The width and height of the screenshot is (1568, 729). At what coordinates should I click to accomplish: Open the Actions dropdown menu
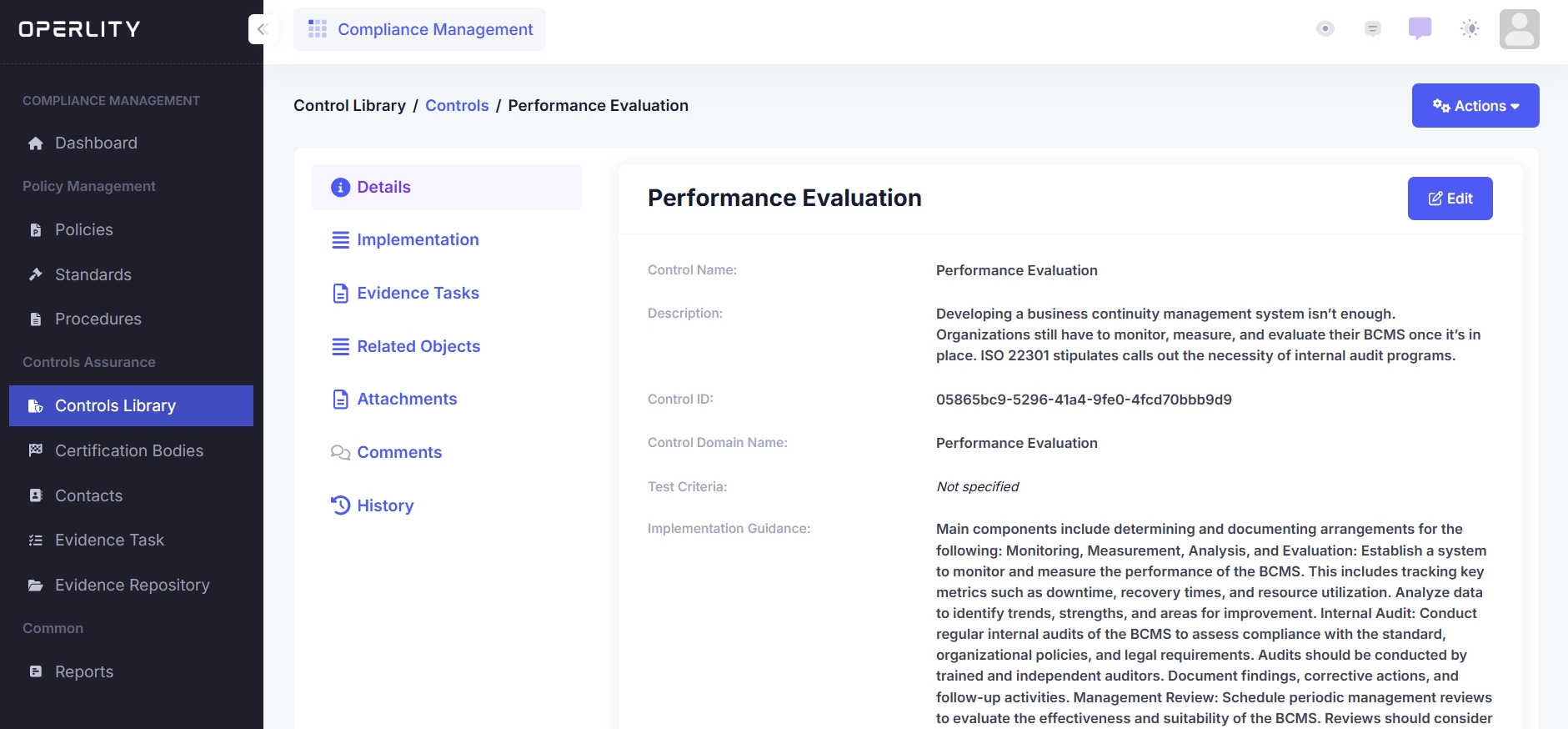(x=1475, y=106)
